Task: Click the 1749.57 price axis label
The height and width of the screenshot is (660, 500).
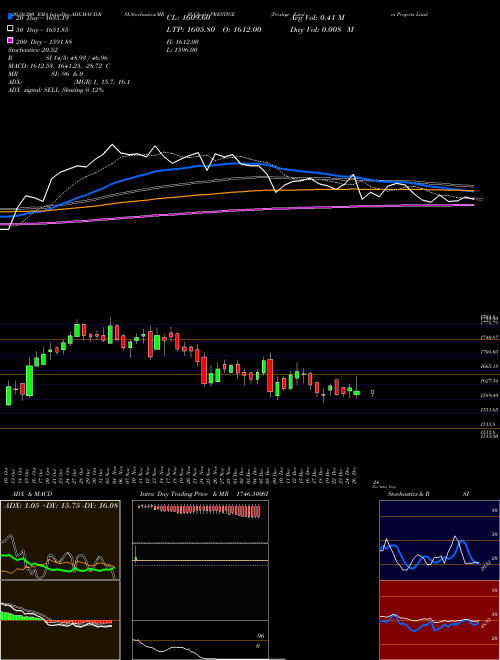Action: coord(490,338)
